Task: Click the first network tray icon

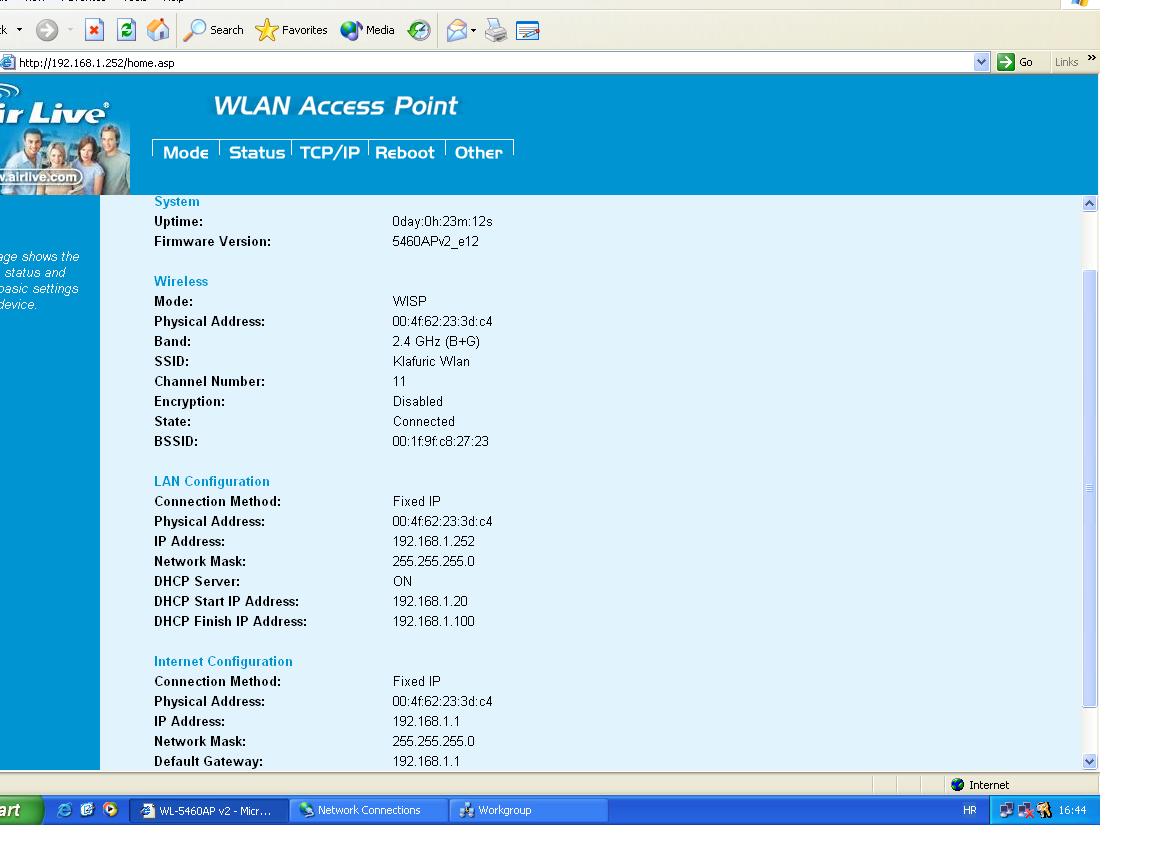Action: (x=1007, y=810)
